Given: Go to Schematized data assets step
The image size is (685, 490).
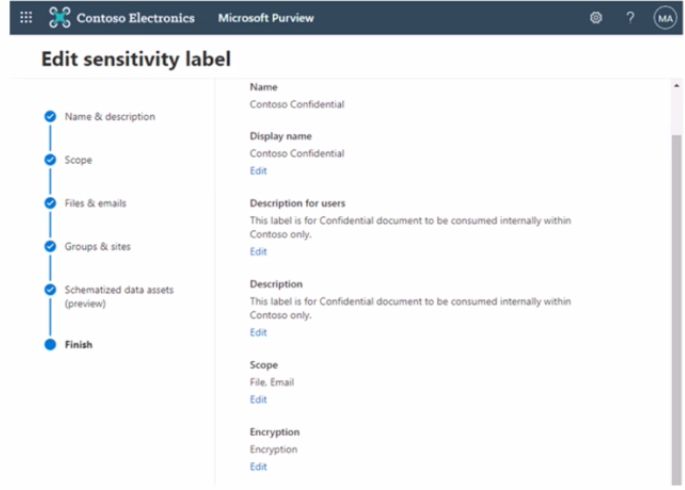Looking at the screenshot, I should [119, 296].
